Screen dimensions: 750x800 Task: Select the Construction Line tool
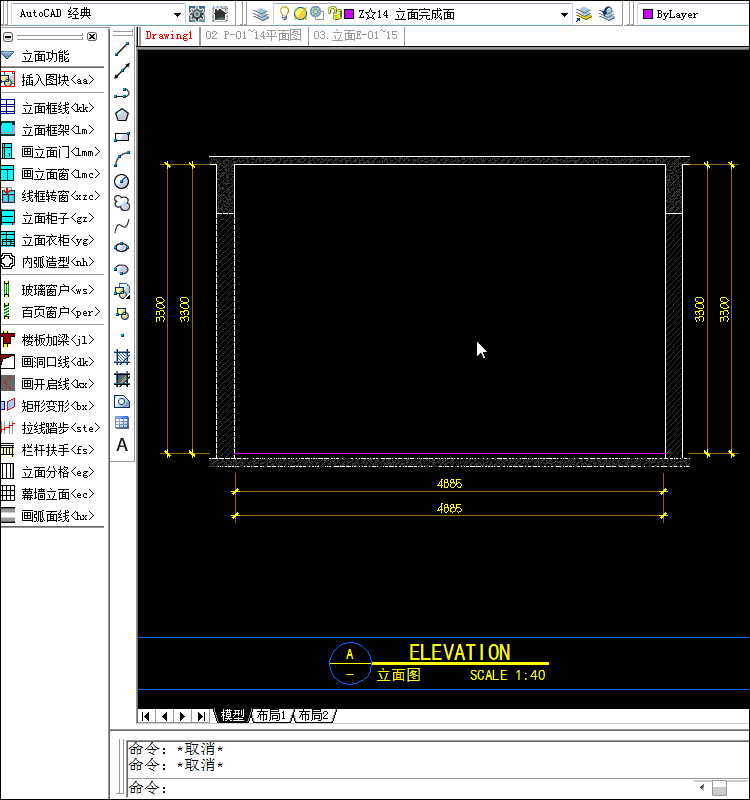tap(122, 71)
